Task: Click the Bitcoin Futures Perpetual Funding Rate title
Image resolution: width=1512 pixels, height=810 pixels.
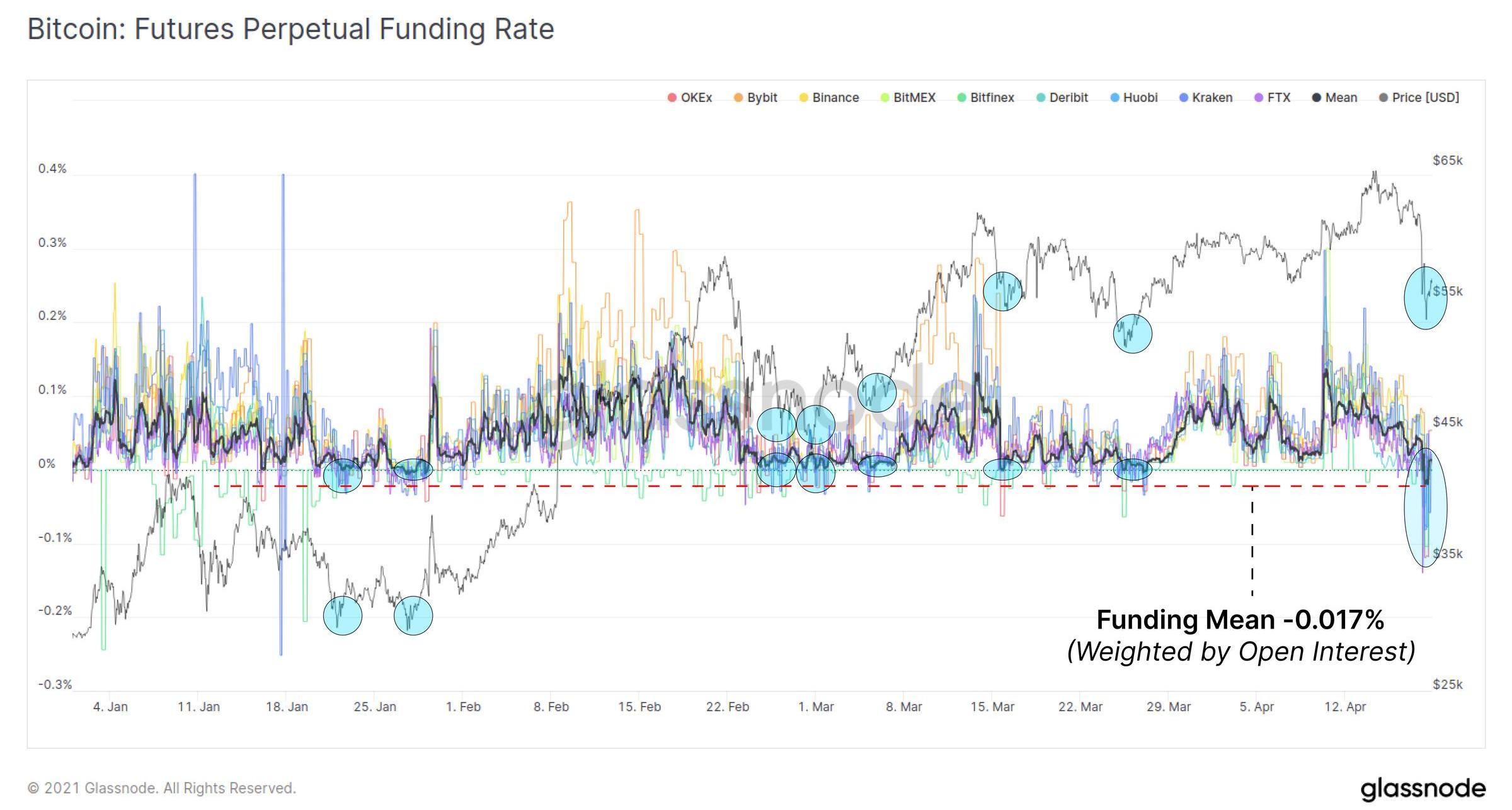Action: click(x=290, y=30)
